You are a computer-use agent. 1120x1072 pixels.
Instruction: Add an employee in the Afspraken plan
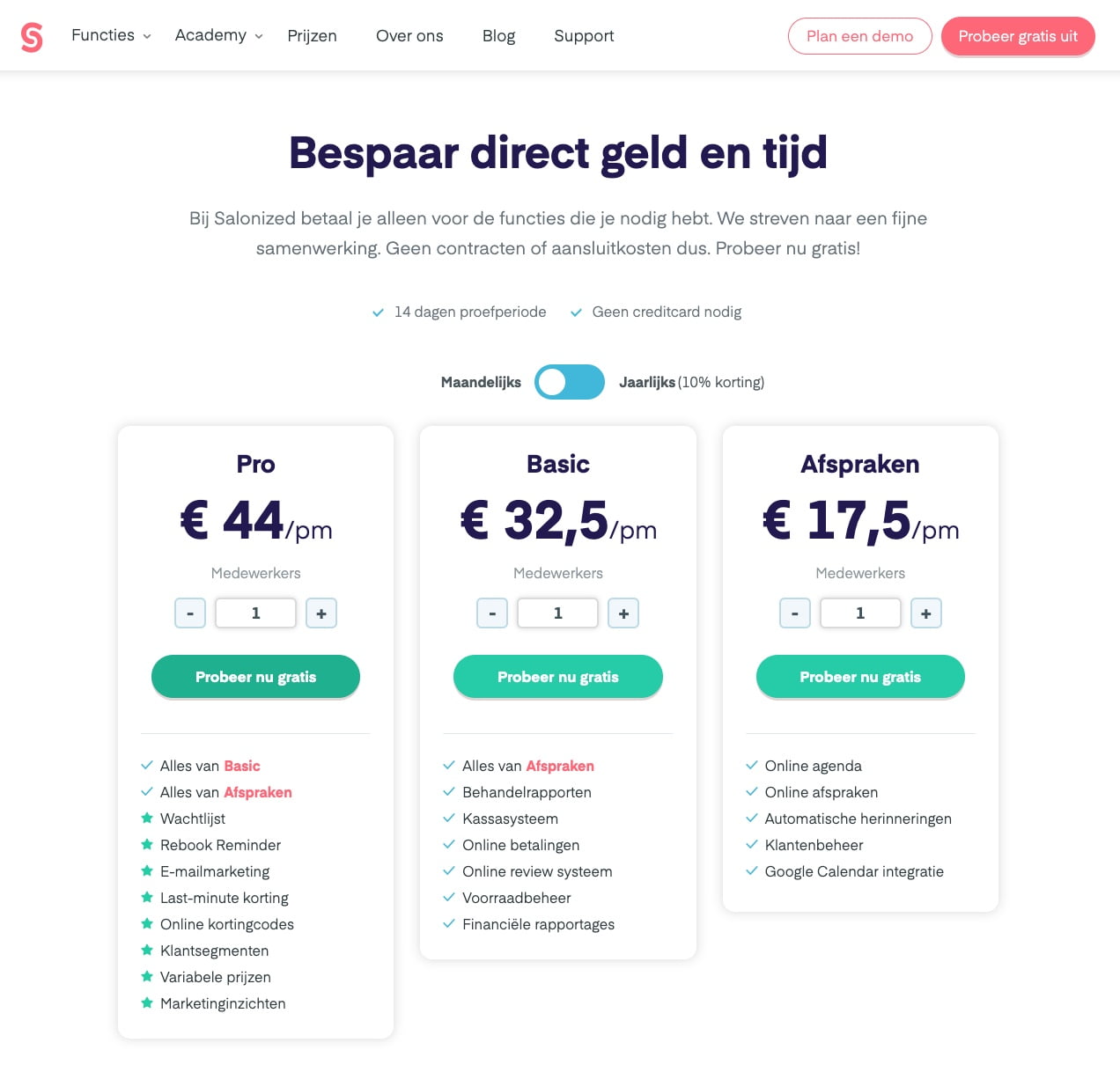click(925, 613)
